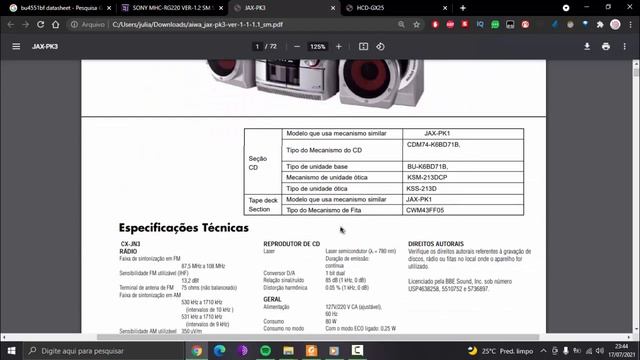Zoom out the PDF with minus button

(297, 47)
